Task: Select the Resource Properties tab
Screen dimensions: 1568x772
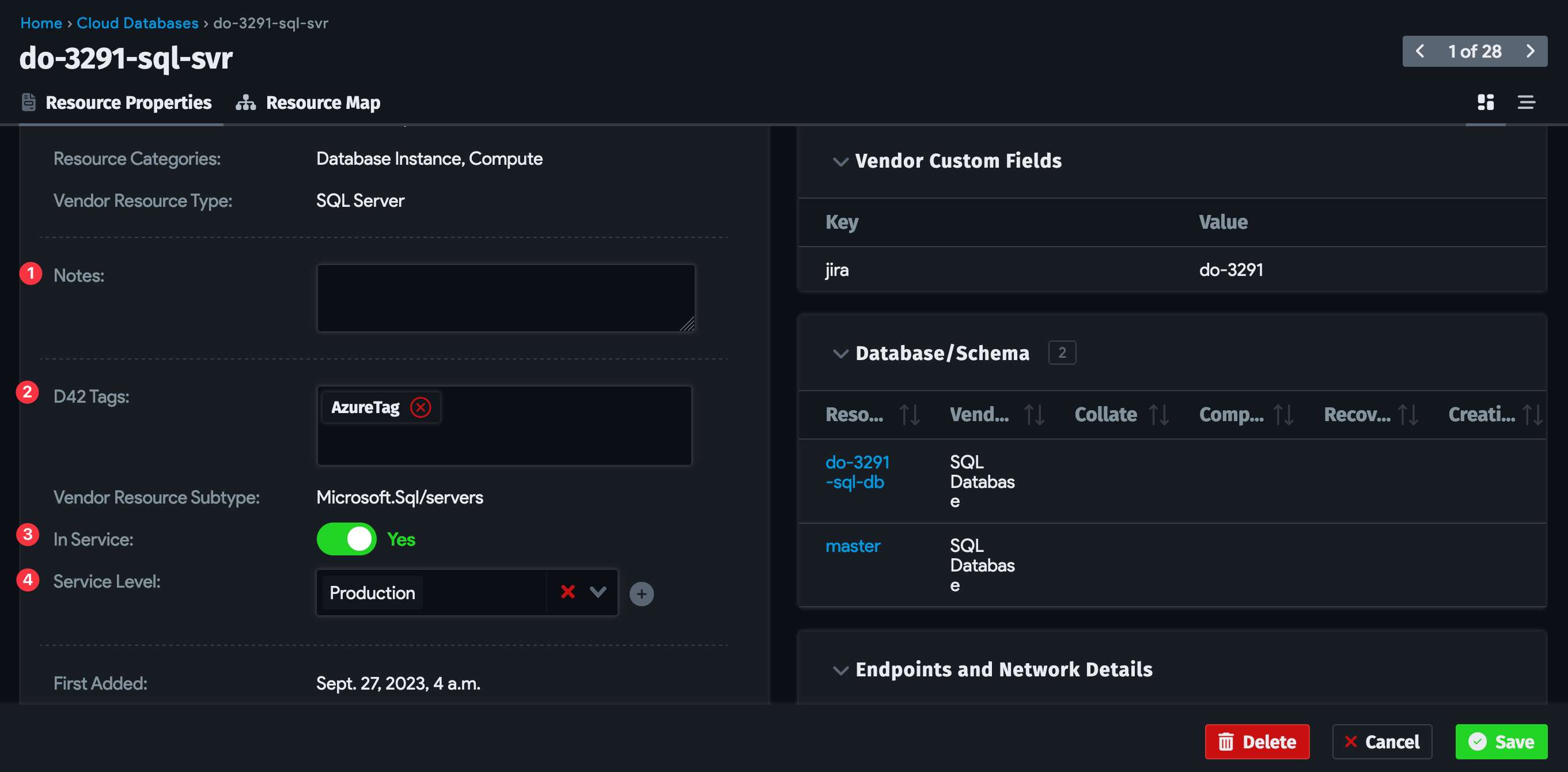Action: coord(128,101)
